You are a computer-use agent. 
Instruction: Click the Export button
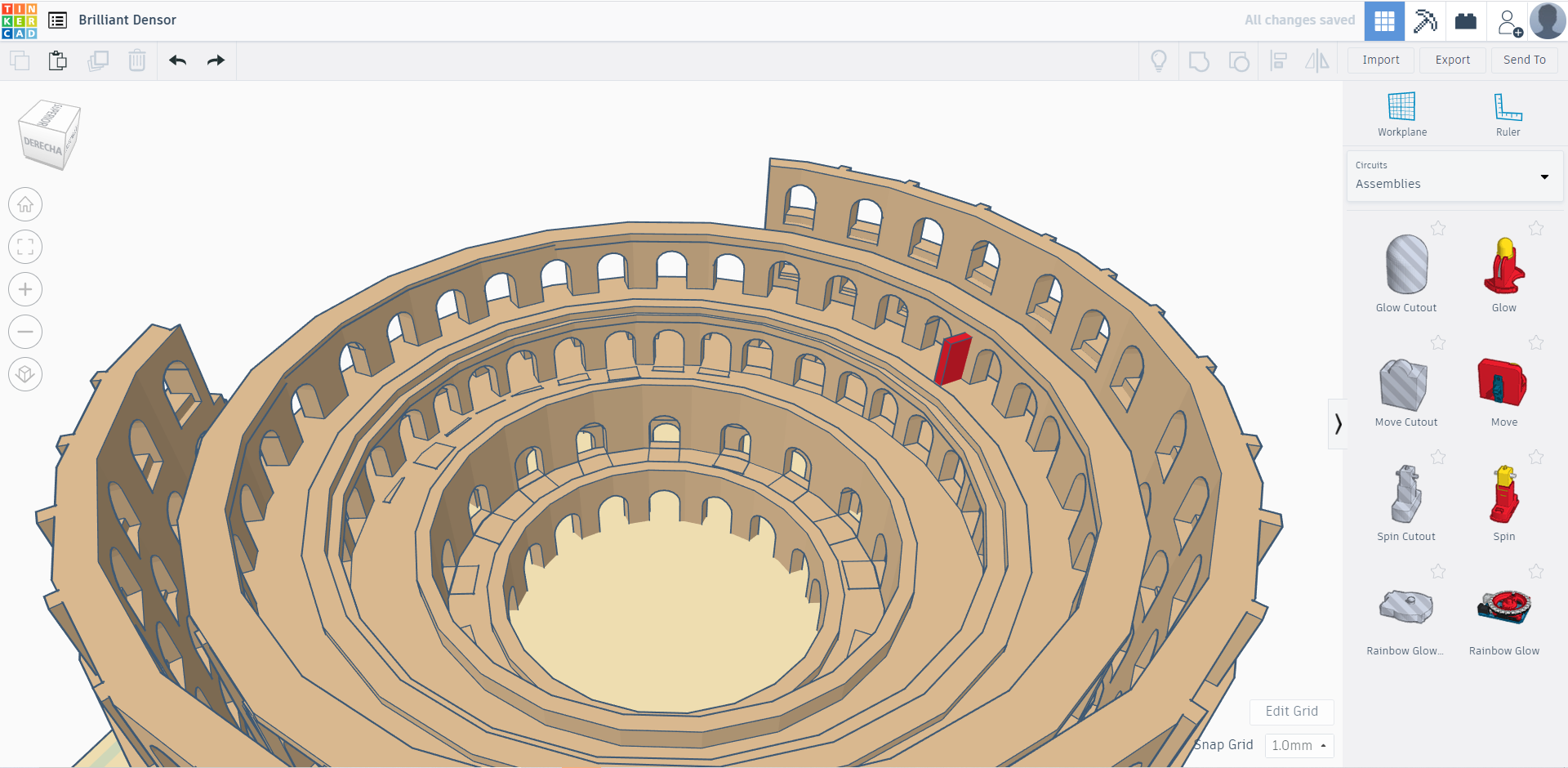(1453, 60)
